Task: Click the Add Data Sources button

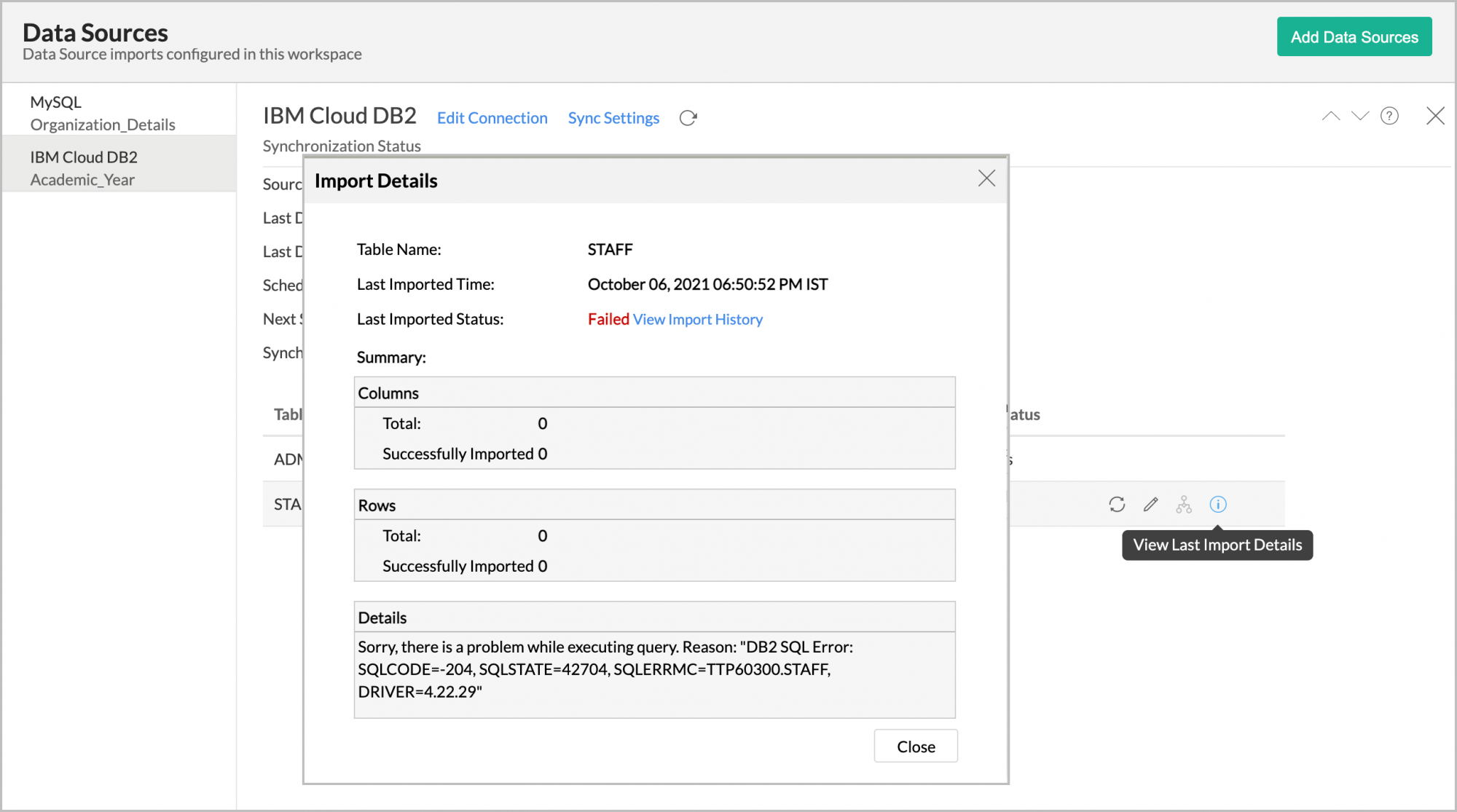Action: (x=1354, y=37)
